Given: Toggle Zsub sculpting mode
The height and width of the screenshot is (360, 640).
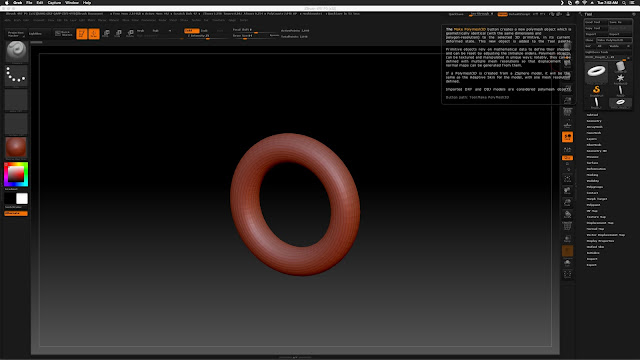Looking at the screenshot, I should tap(205, 31).
